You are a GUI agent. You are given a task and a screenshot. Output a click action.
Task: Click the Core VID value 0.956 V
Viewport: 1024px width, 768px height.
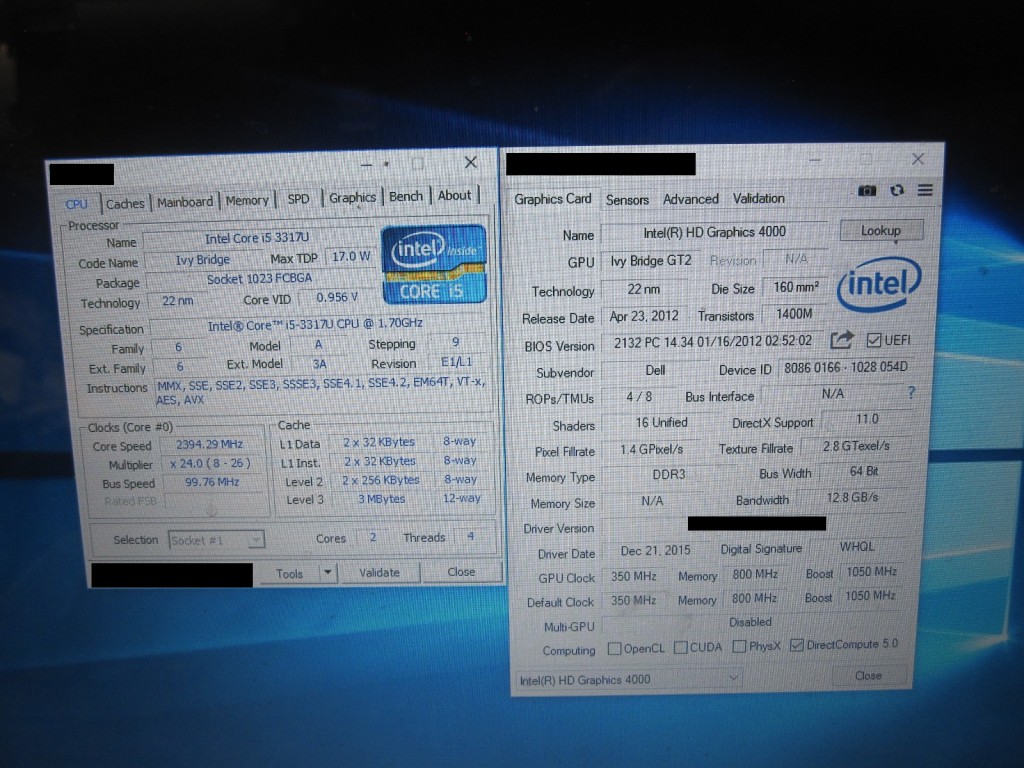(x=337, y=298)
